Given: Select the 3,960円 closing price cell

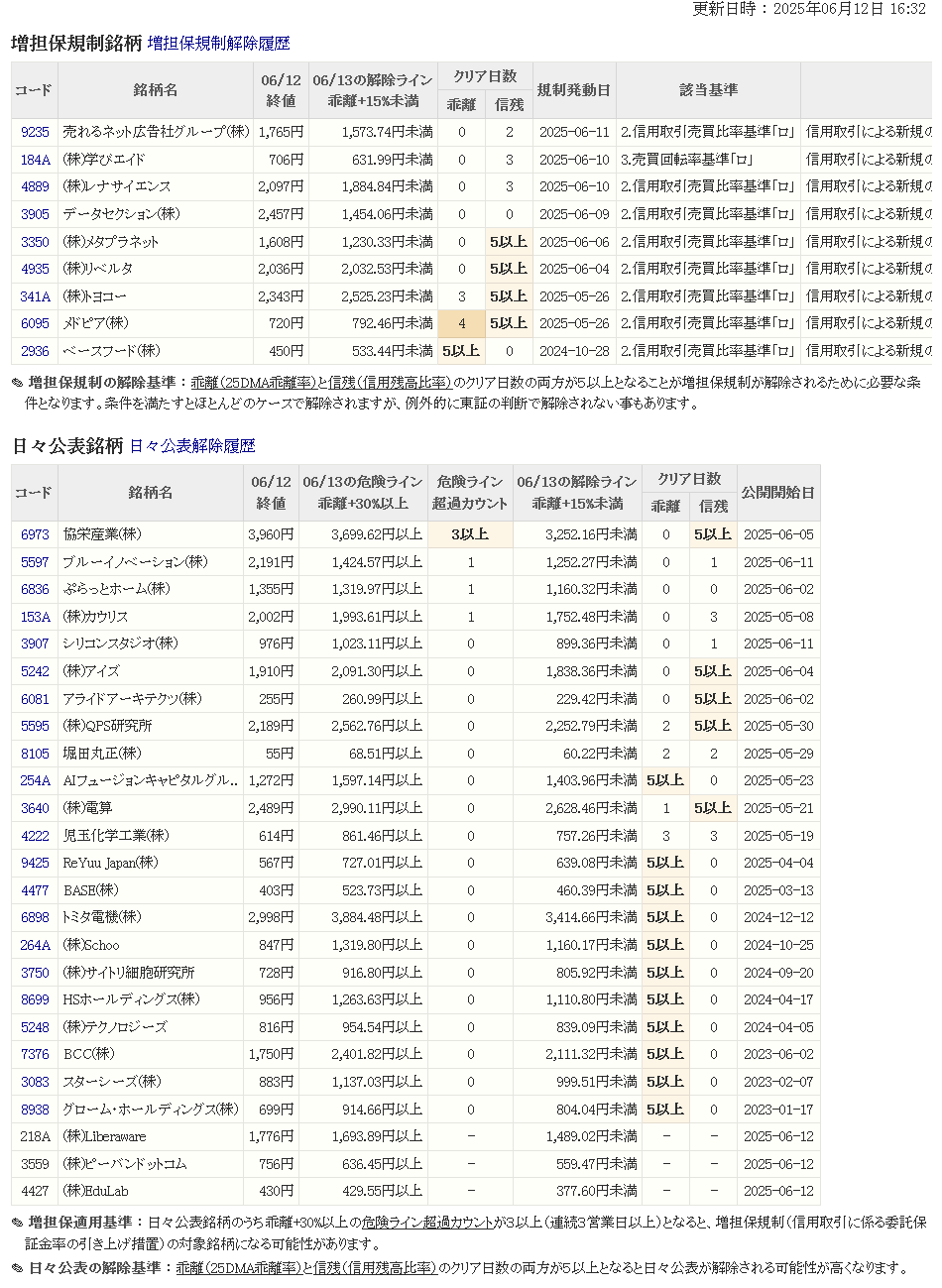Looking at the screenshot, I should (271, 534).
